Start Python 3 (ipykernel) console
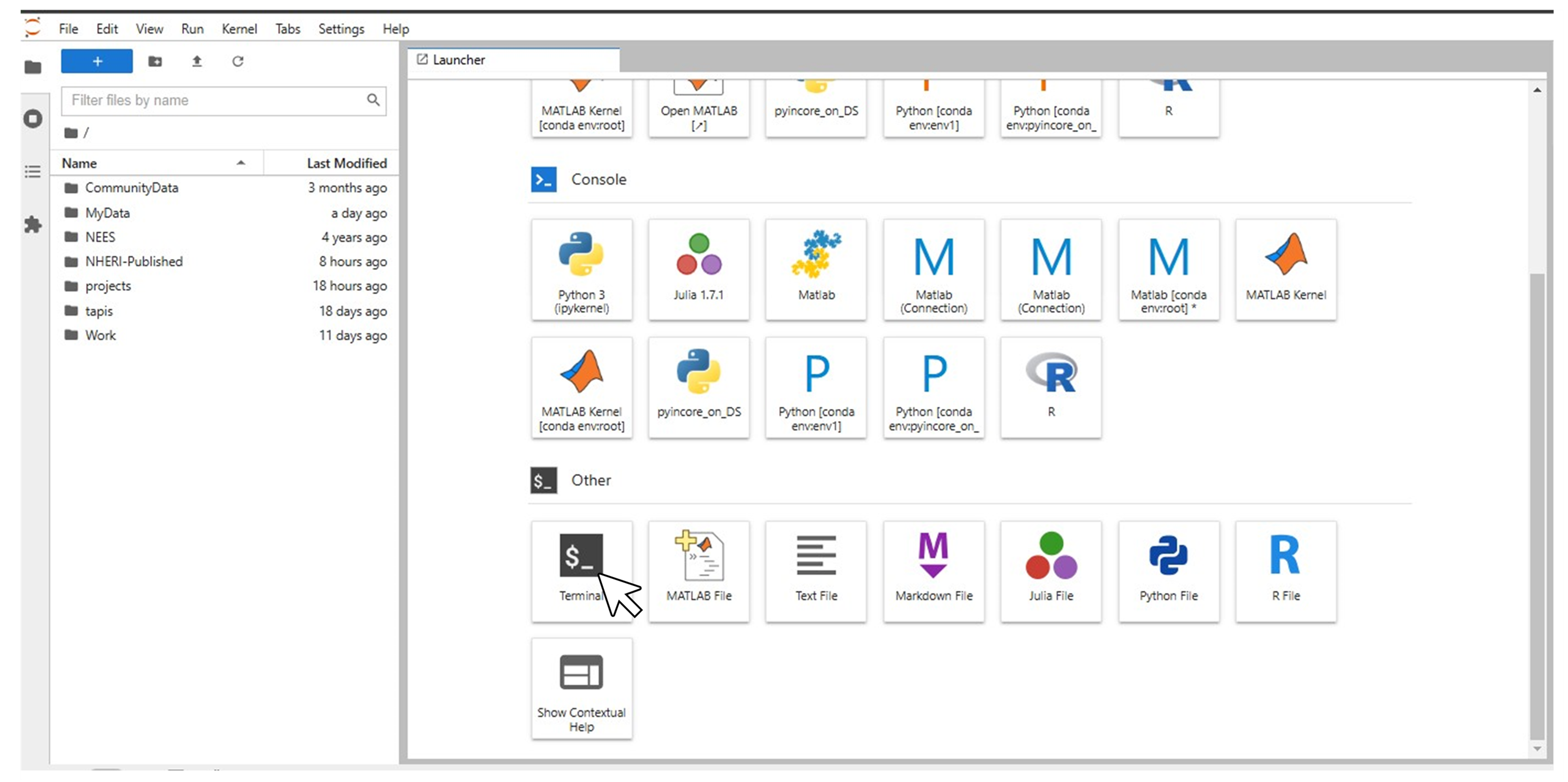Viewport: 1568px width, 782px height. pyautogui.click(x=581, y=269)
